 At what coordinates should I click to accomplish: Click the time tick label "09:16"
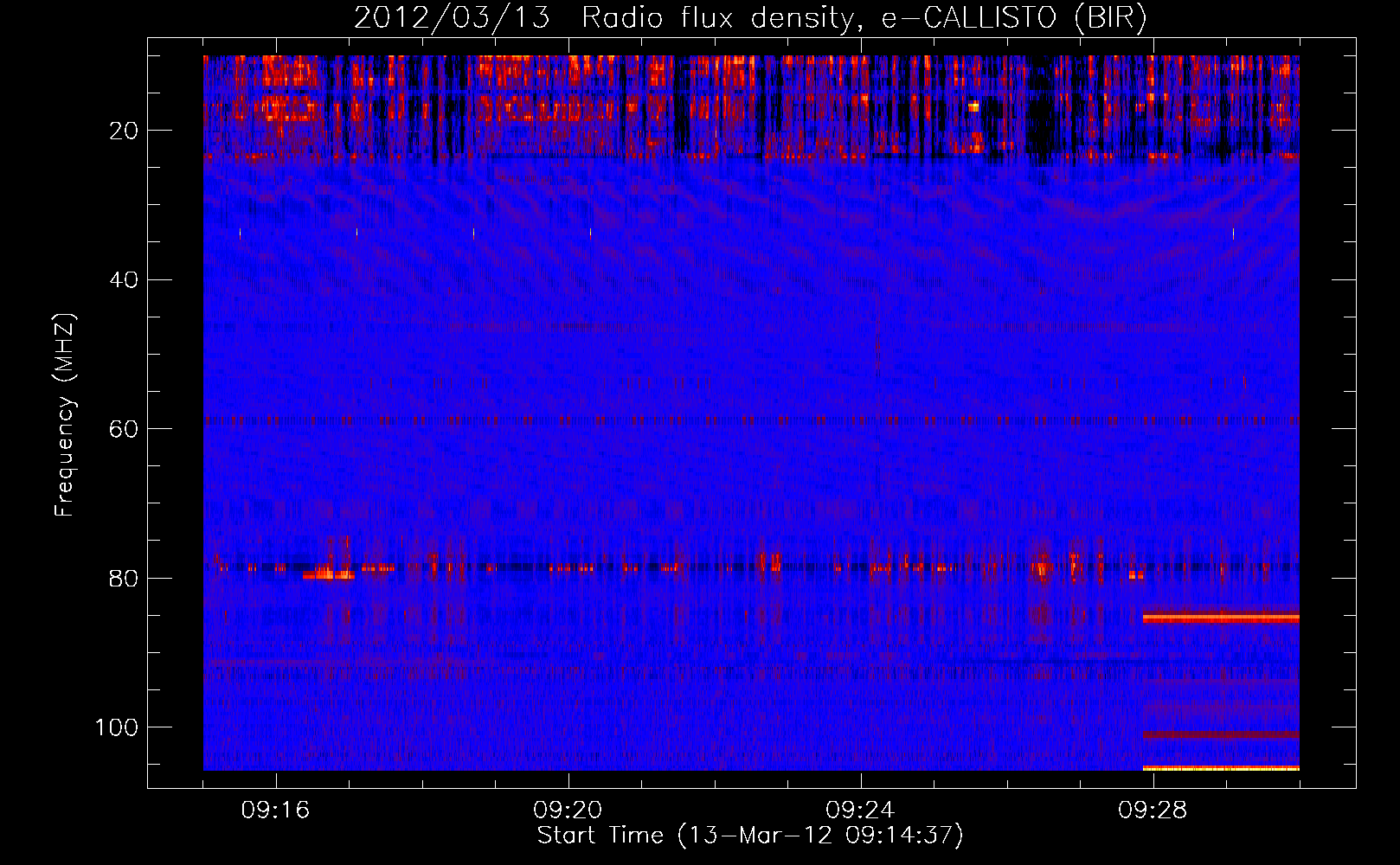[276, 811]
